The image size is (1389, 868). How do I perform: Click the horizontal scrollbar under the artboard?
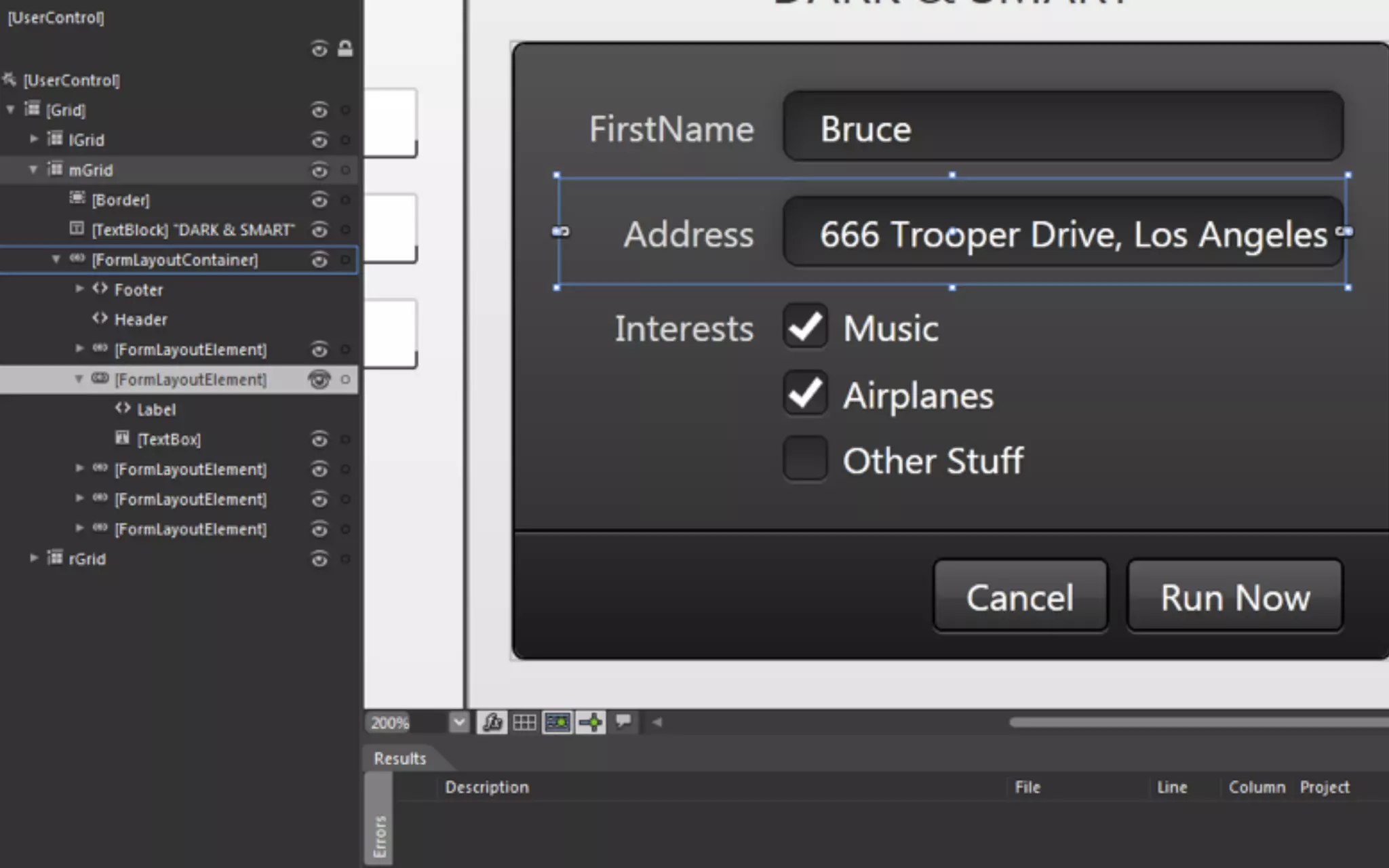pos(1194,722)
